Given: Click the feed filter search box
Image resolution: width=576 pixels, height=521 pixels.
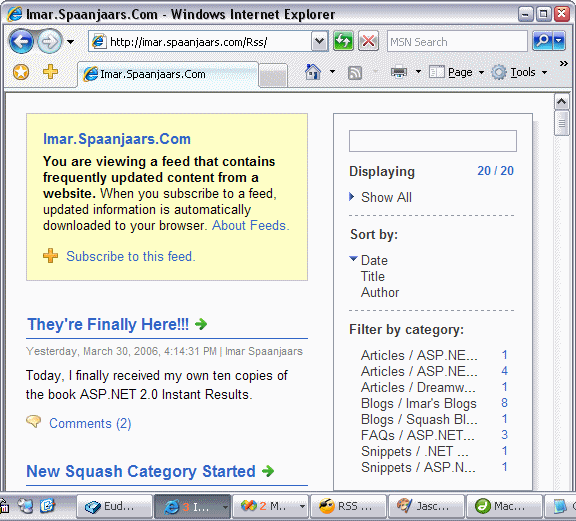Looking at the screenshot, I should (433, 141).
